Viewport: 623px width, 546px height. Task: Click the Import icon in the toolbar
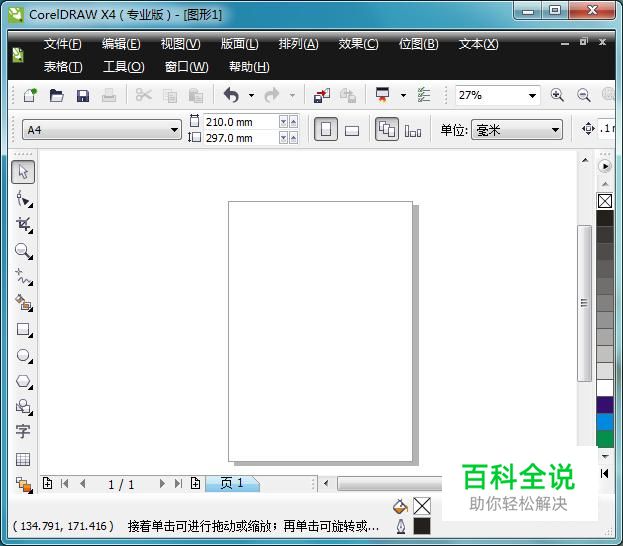pyautogui.click(x=321, y=96)
